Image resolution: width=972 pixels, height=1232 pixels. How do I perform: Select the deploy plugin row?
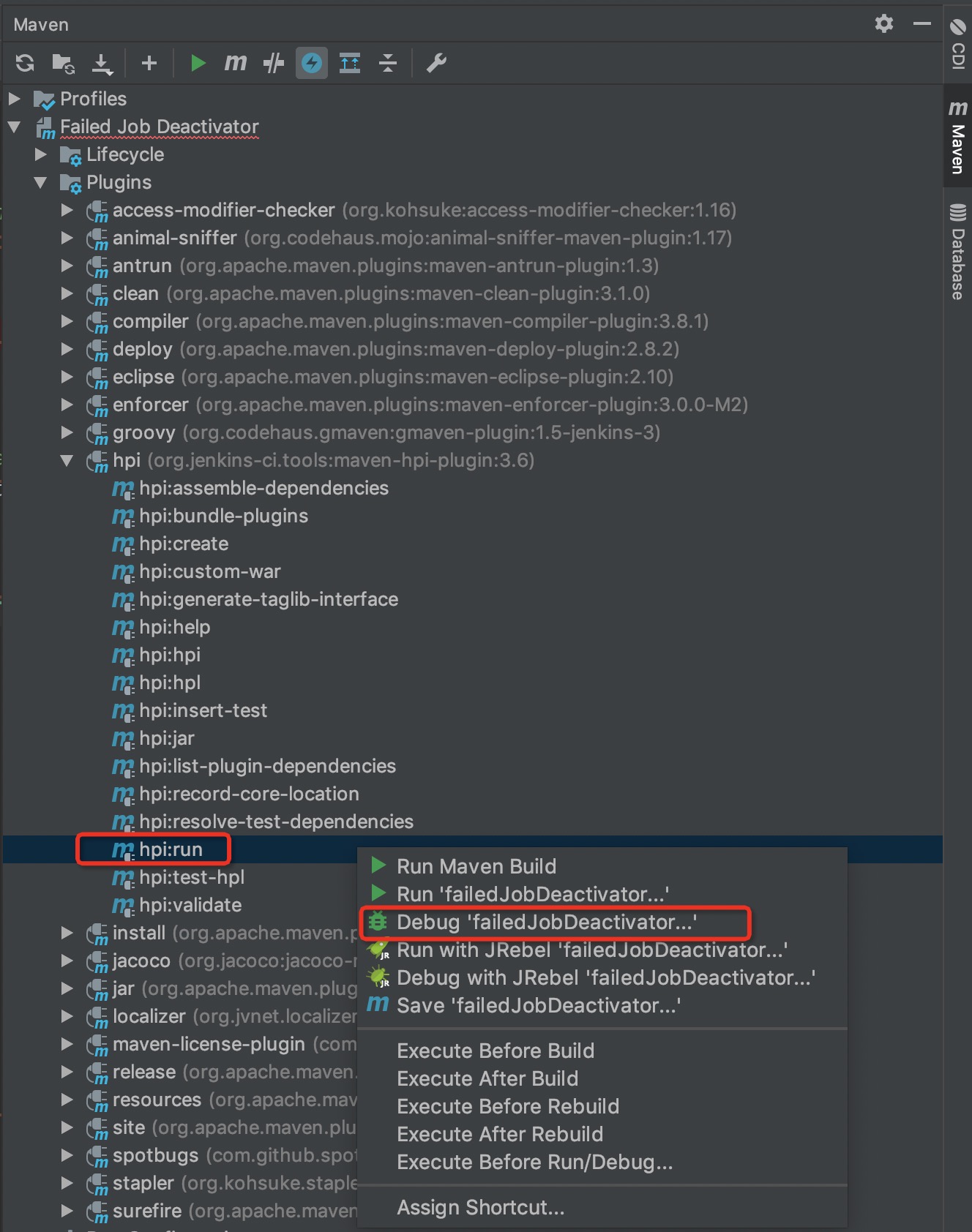tap(383, 349)
